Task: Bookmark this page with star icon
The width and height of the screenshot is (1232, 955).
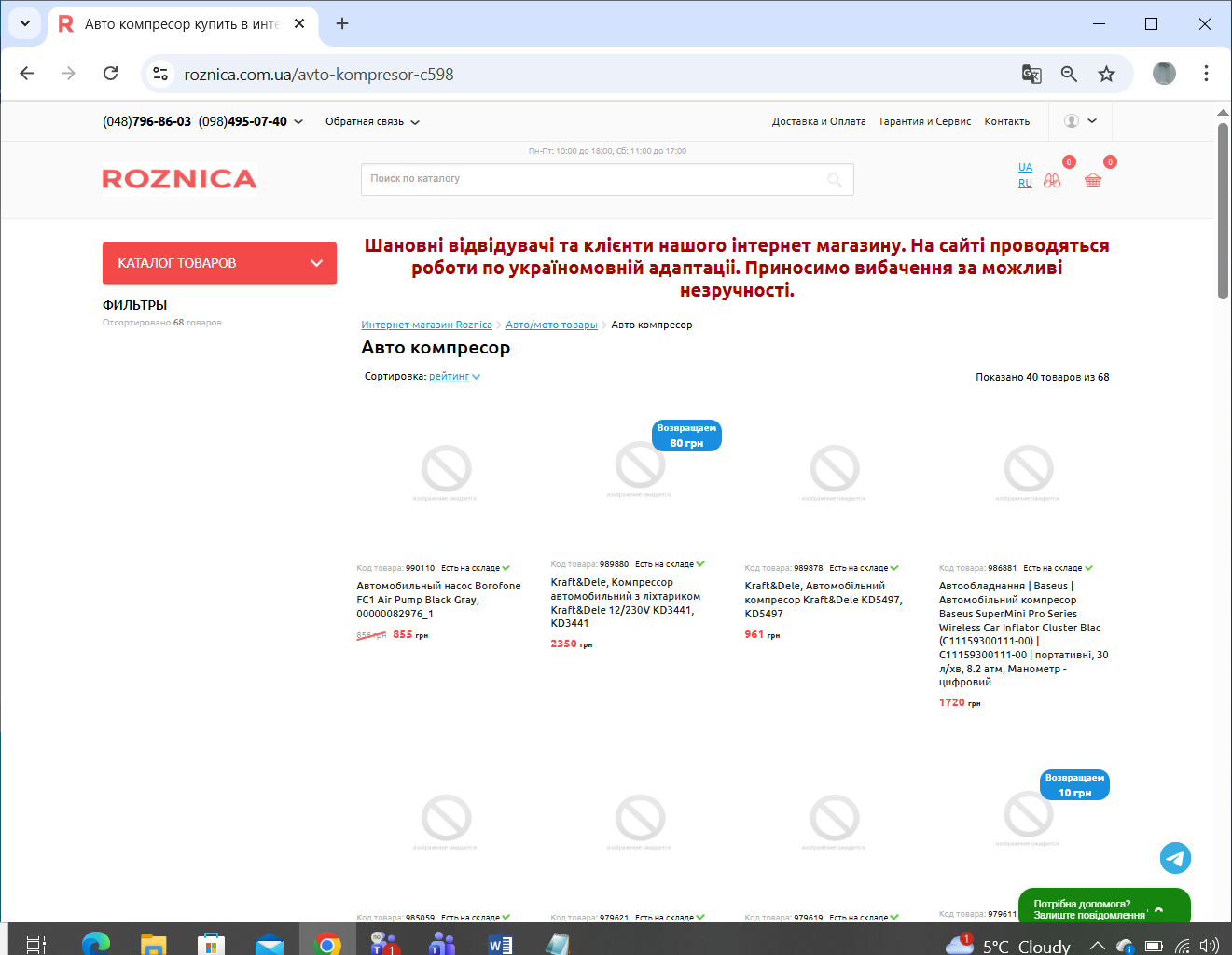Action: 1106,75
